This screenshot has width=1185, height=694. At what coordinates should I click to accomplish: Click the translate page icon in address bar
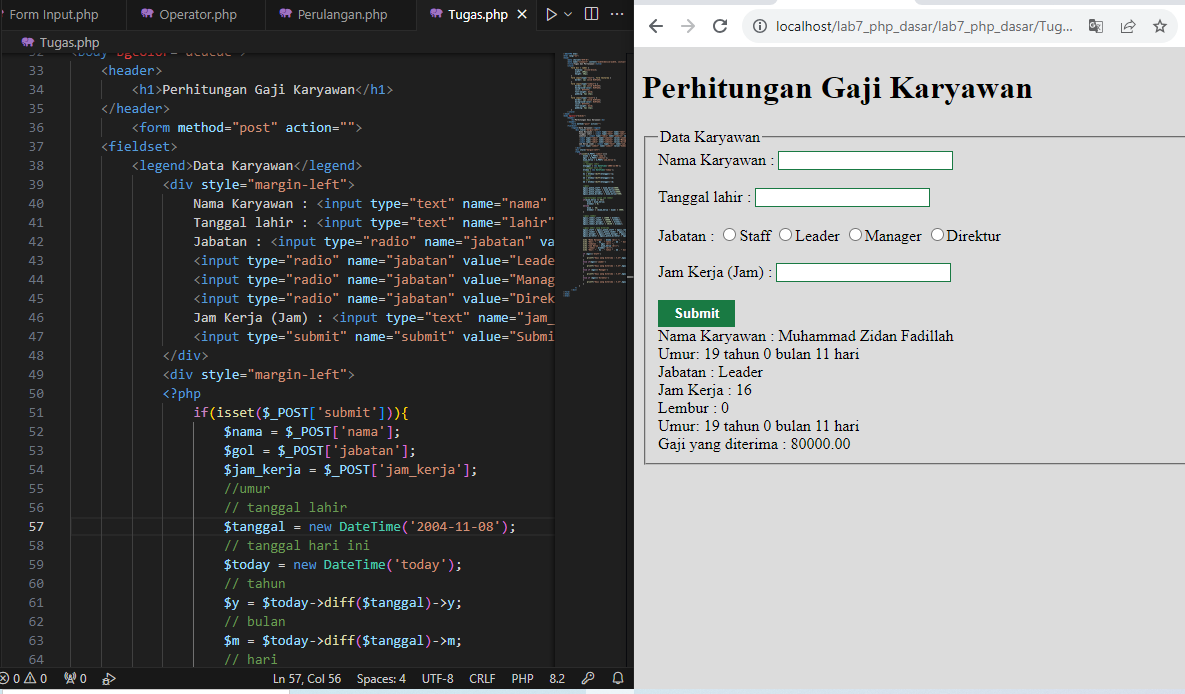tap(1095, 26)
